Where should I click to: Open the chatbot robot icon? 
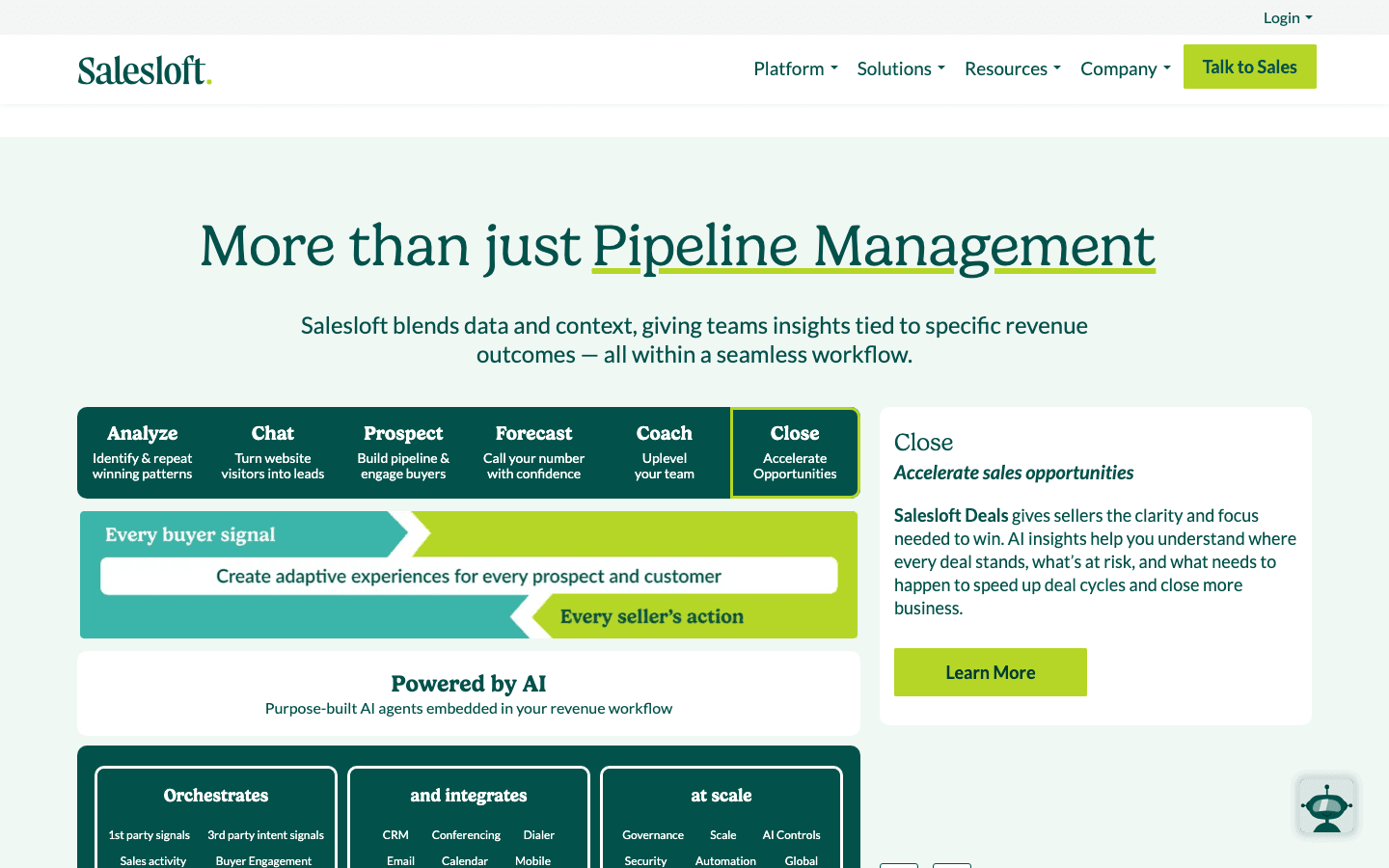pos(1326,805)
